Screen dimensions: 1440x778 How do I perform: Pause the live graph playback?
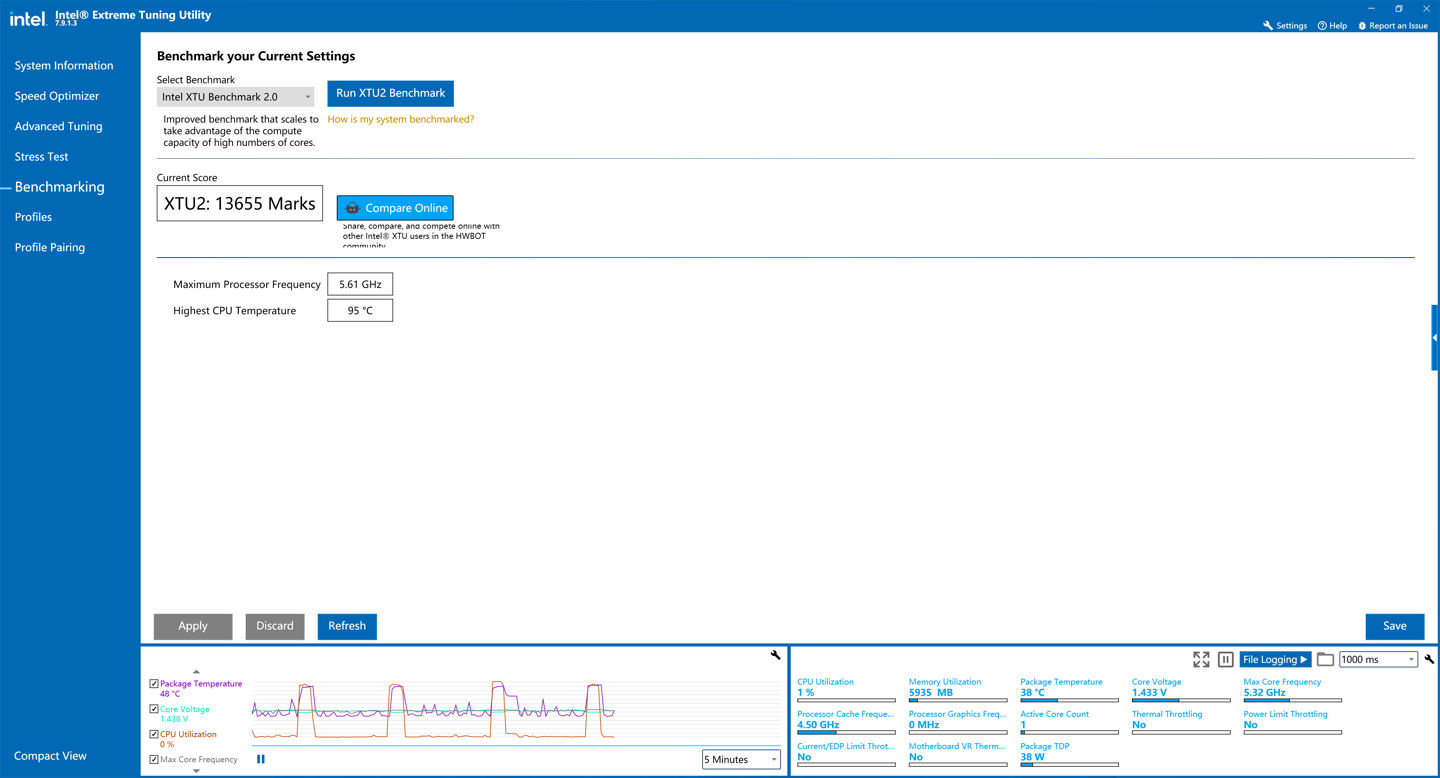[261, 759]
